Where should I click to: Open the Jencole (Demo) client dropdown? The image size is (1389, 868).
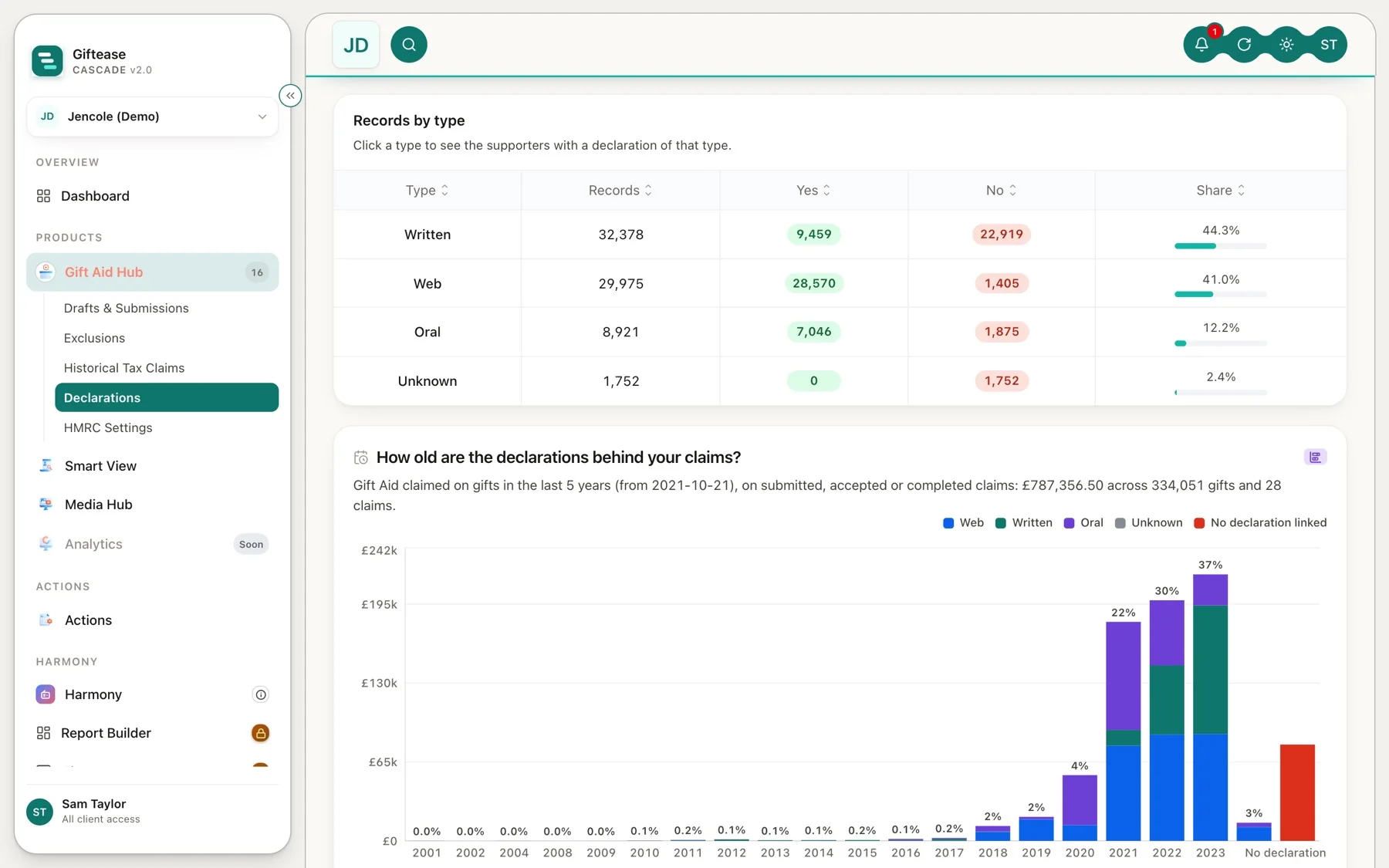153,117
